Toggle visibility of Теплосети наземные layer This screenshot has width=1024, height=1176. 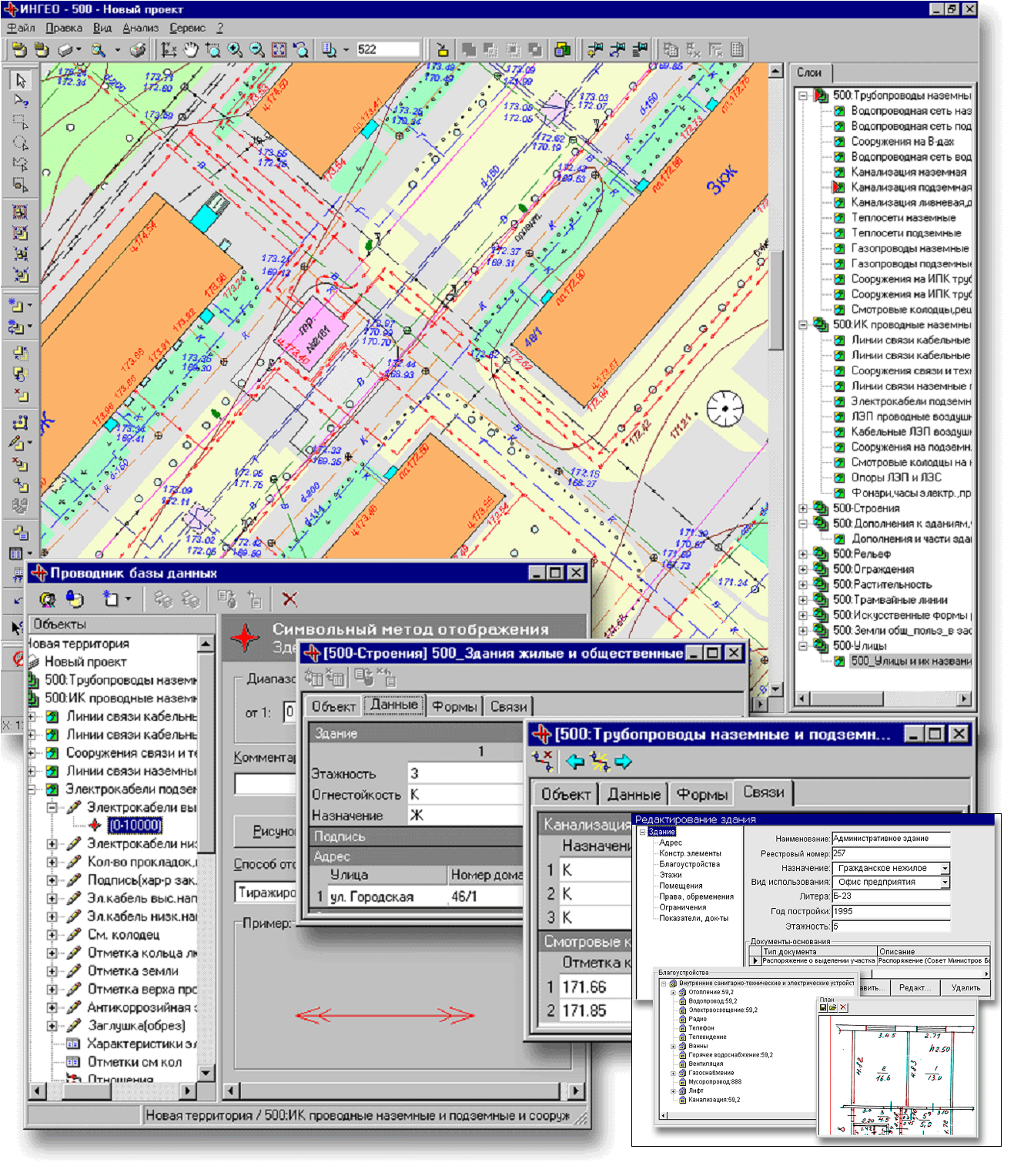(838, 218)
